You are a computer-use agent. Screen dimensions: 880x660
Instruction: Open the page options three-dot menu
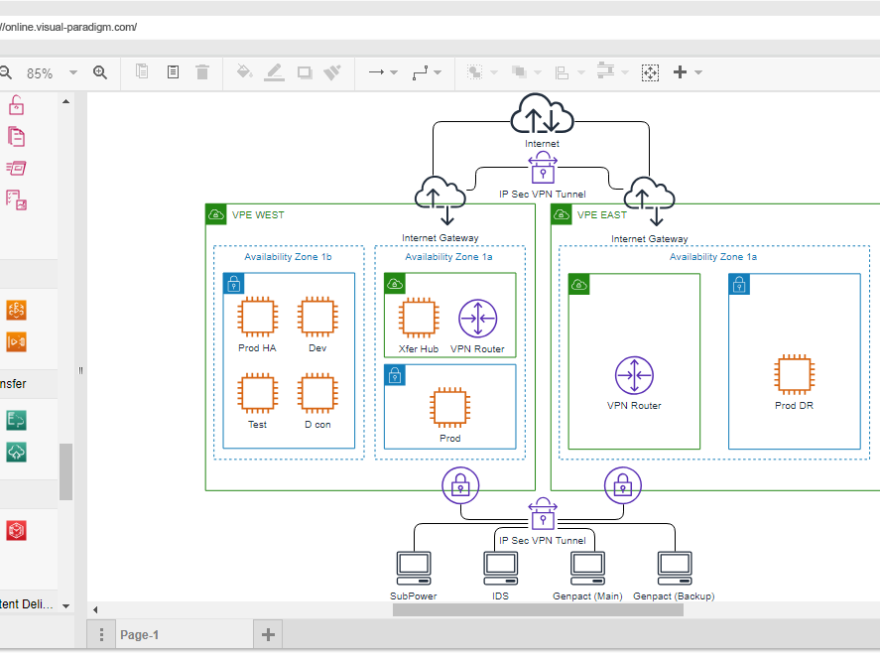coord(101,634)
